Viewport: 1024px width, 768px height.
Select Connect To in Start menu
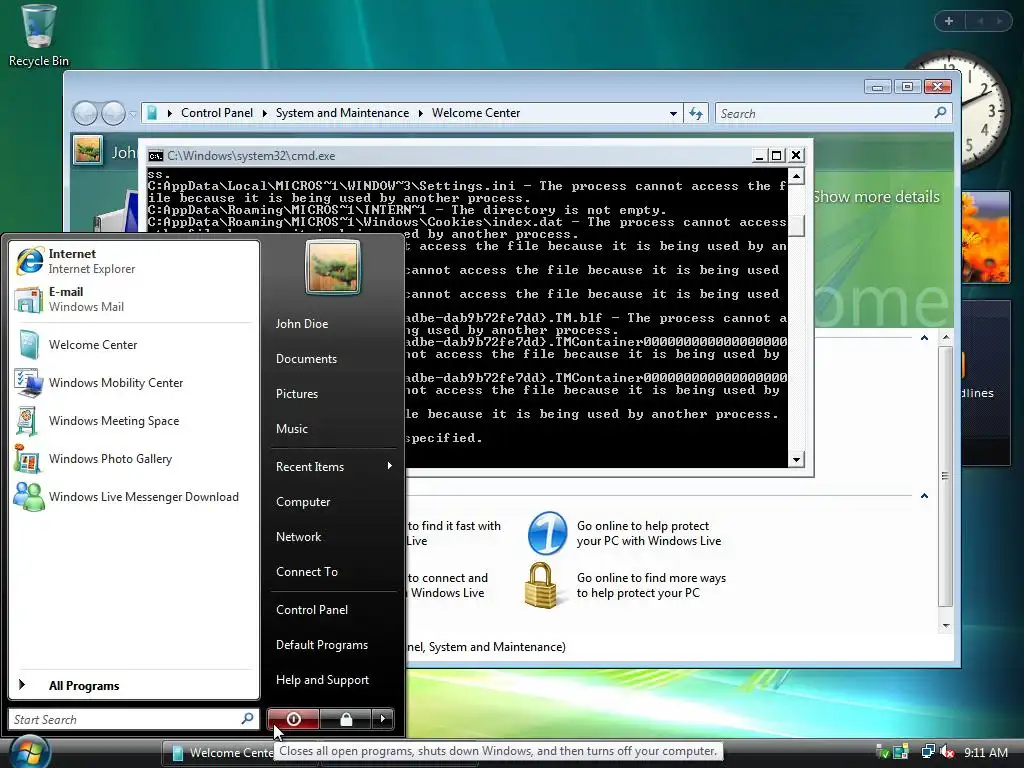point(307,571)
